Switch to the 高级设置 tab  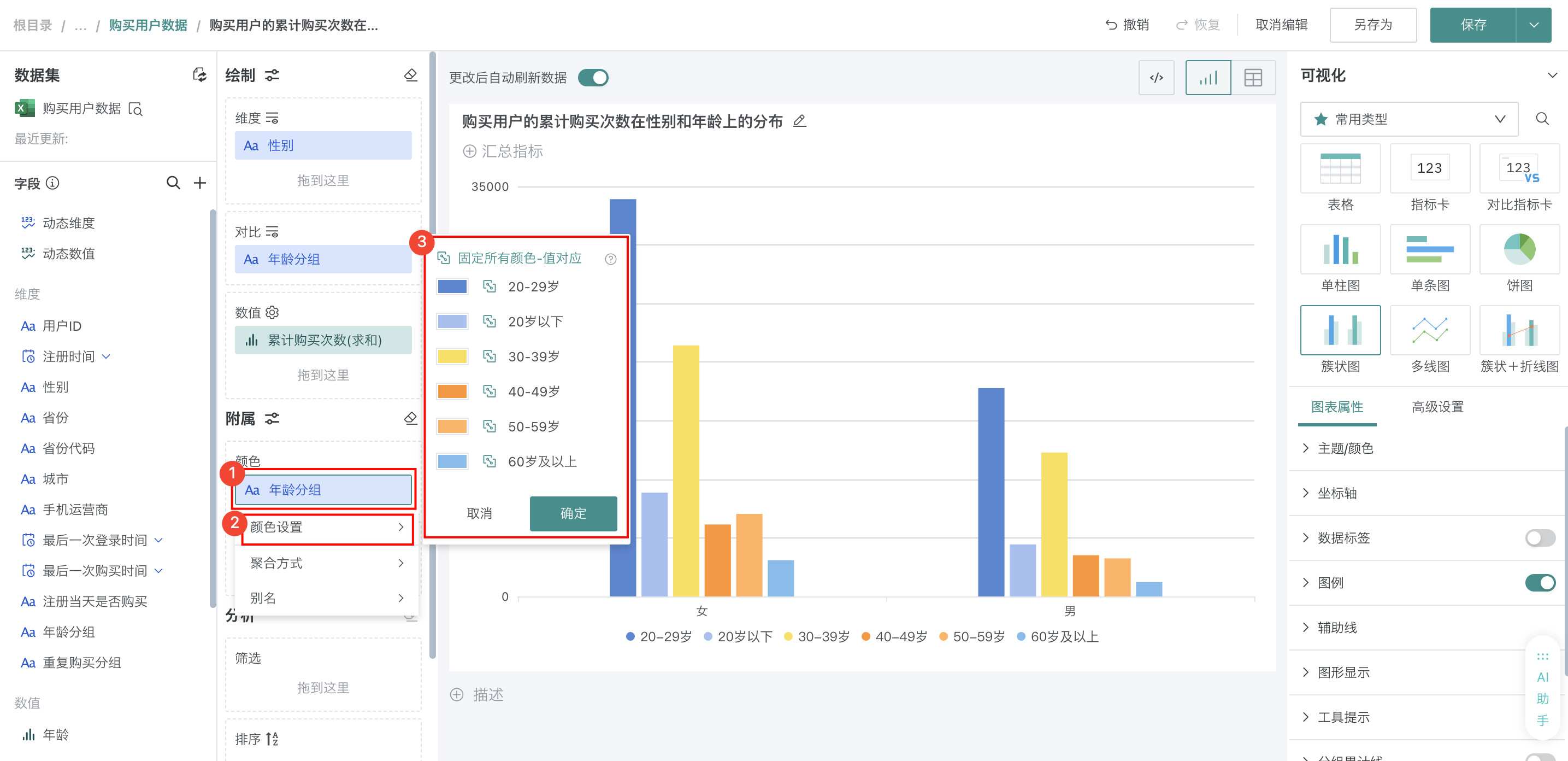tap(1437, 406)
